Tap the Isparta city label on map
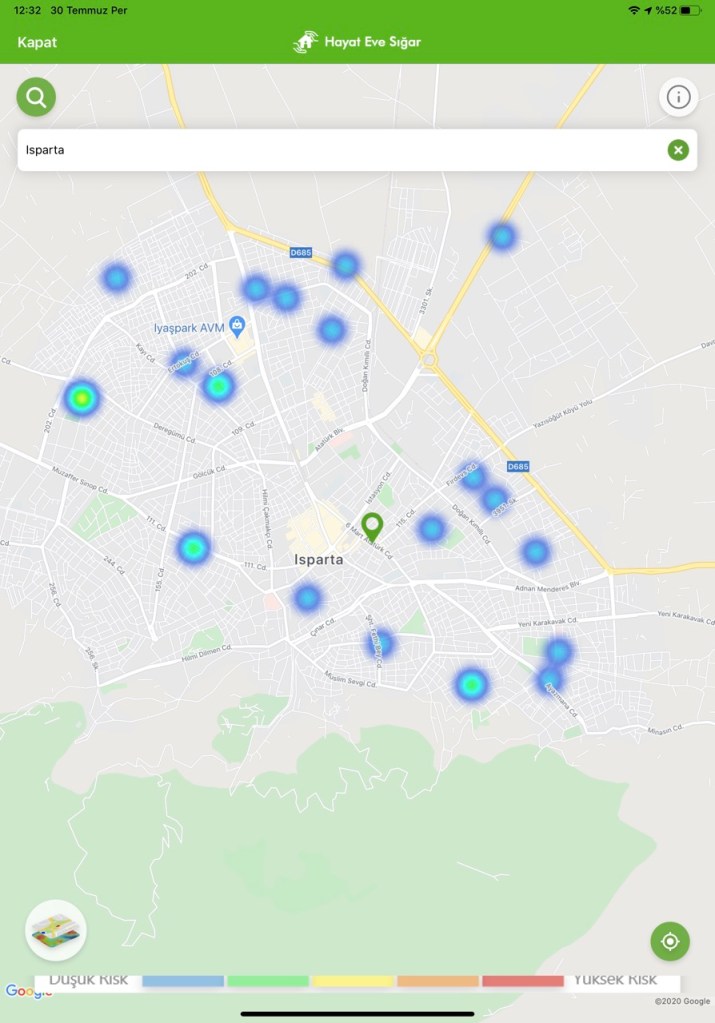The height and width of the screenshot is (1023, 715). tap(319, 560)
